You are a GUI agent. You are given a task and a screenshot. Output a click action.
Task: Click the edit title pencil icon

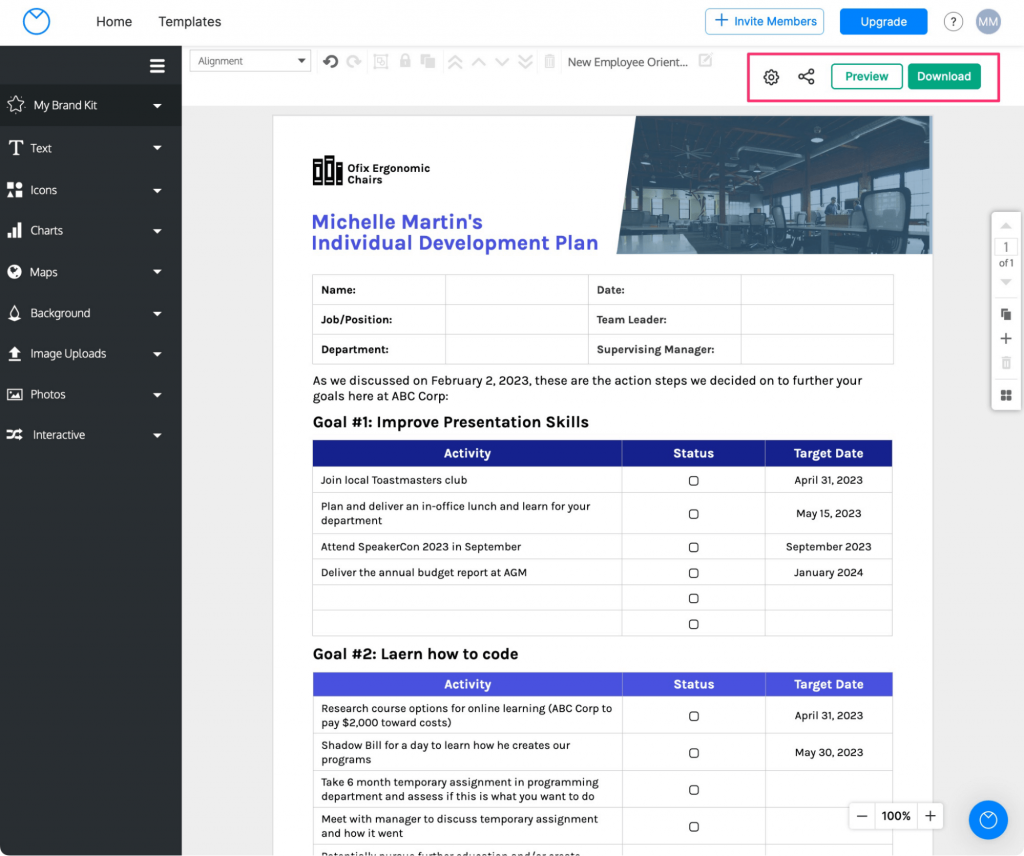(x=705, y=61)
